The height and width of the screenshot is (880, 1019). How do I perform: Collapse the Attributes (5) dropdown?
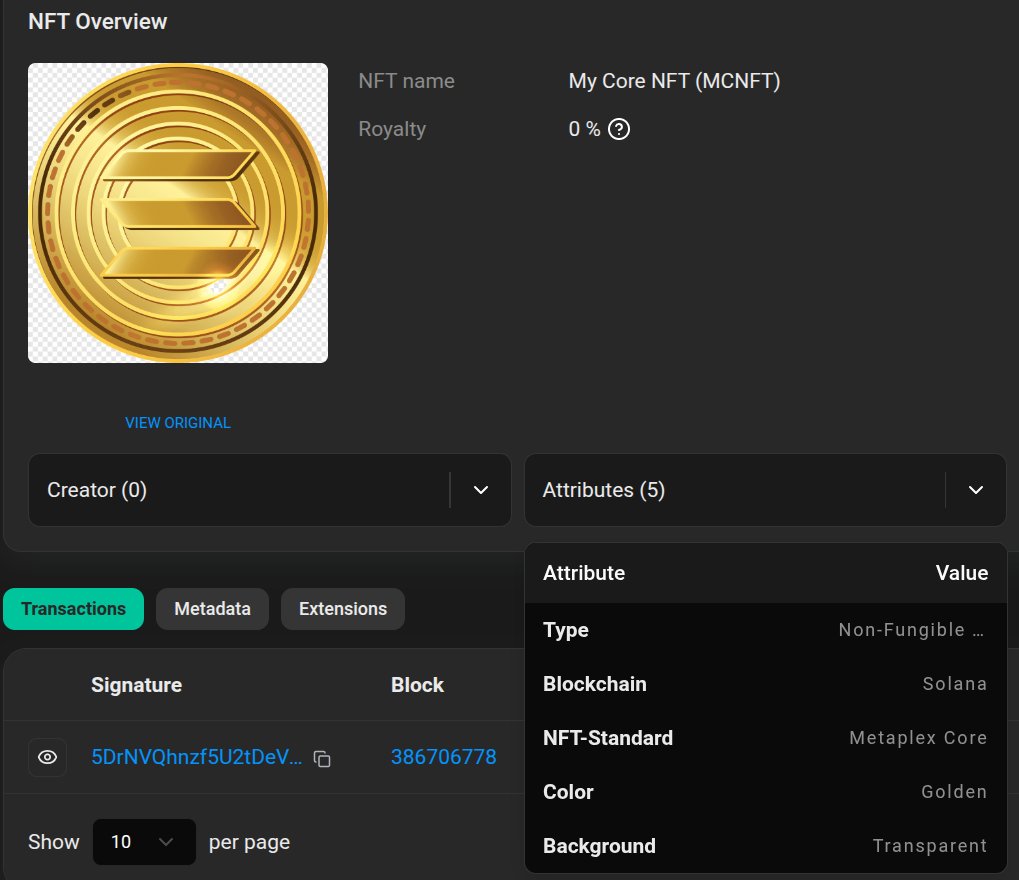pos(766,490)
